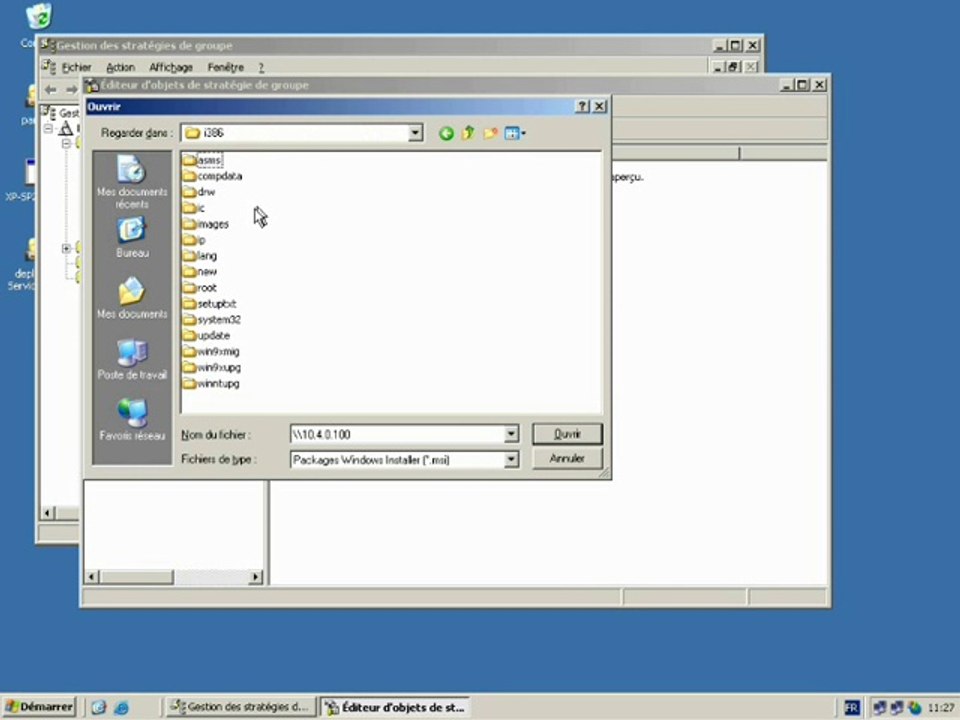This screenshot has width=960, height=720.
Task: Click the FR language indicator
Action: [x=852, y=708]
